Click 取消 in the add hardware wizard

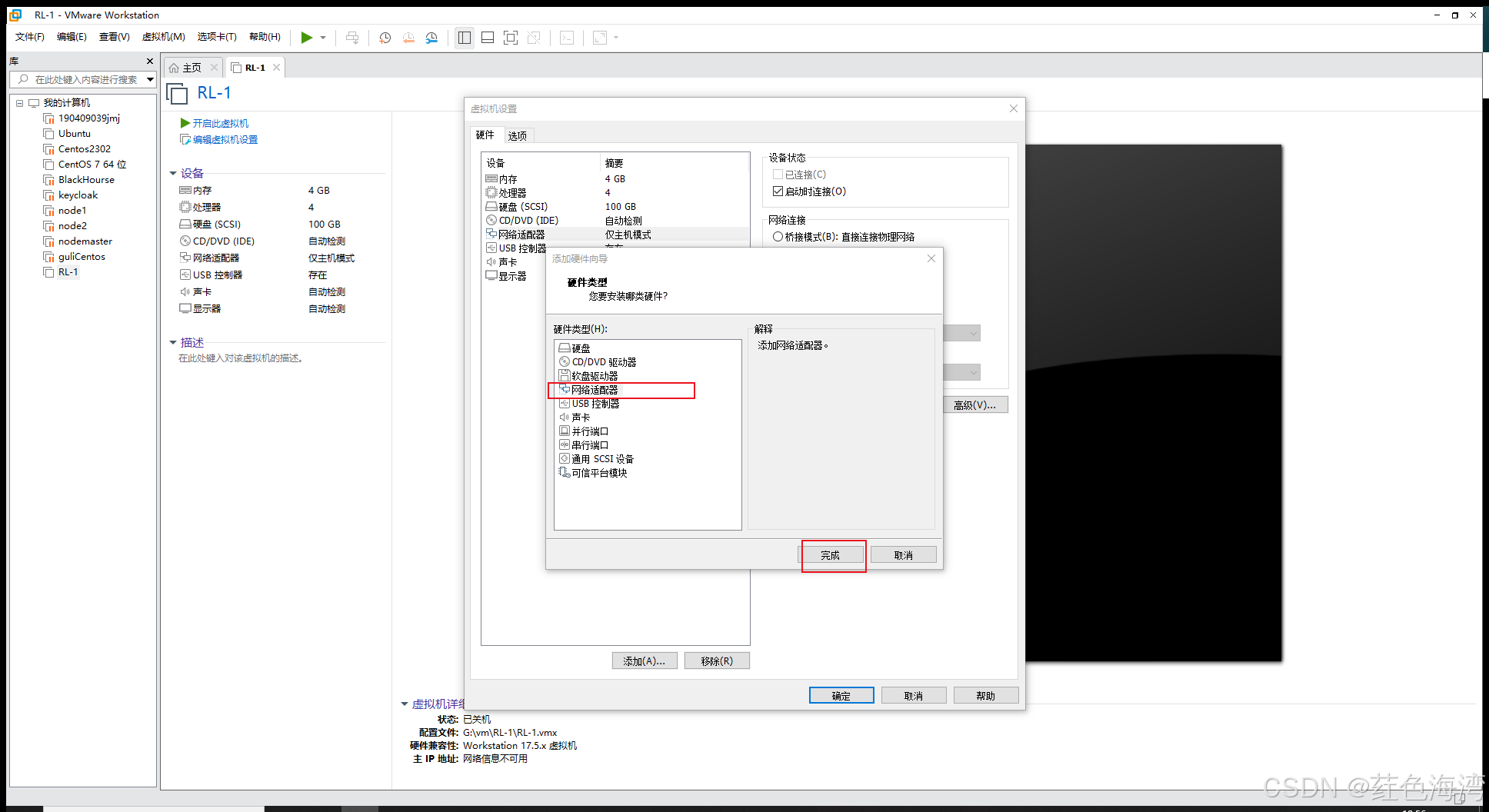[x=903, y=555]
